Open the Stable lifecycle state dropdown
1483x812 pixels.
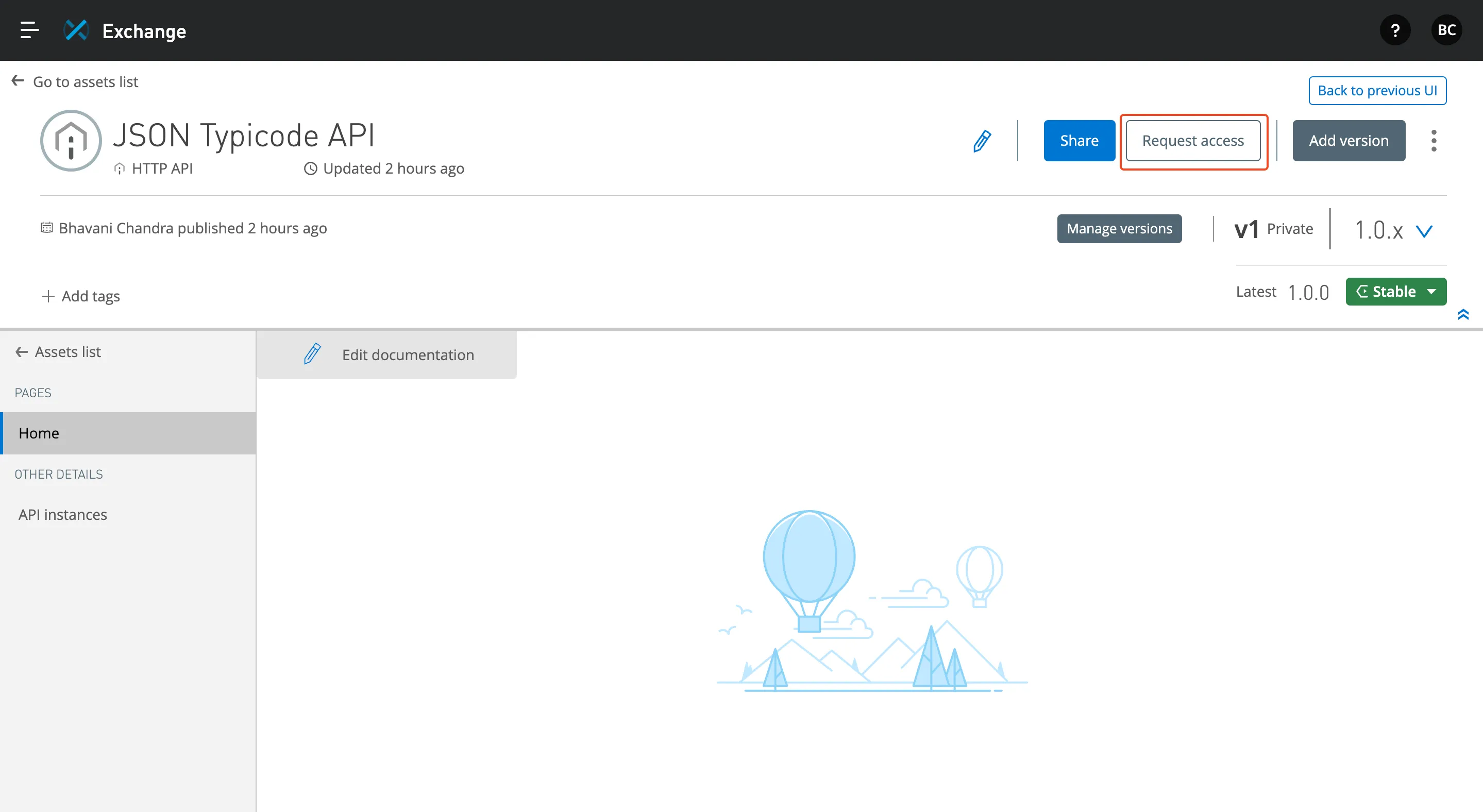pos(1395,291)
